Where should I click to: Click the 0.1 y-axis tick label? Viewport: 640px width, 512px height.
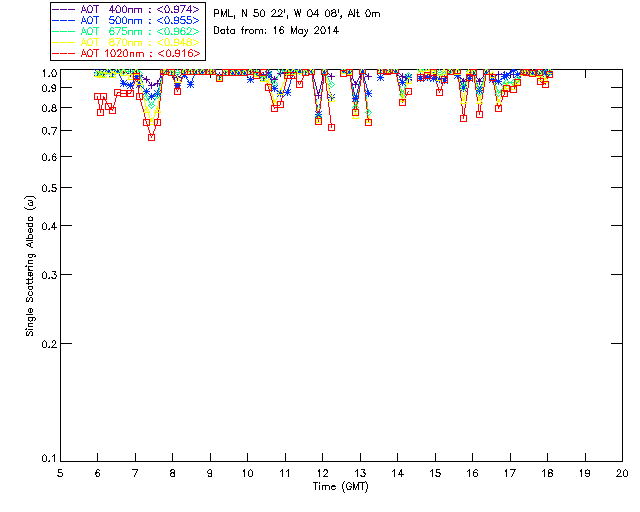(49, 459)
